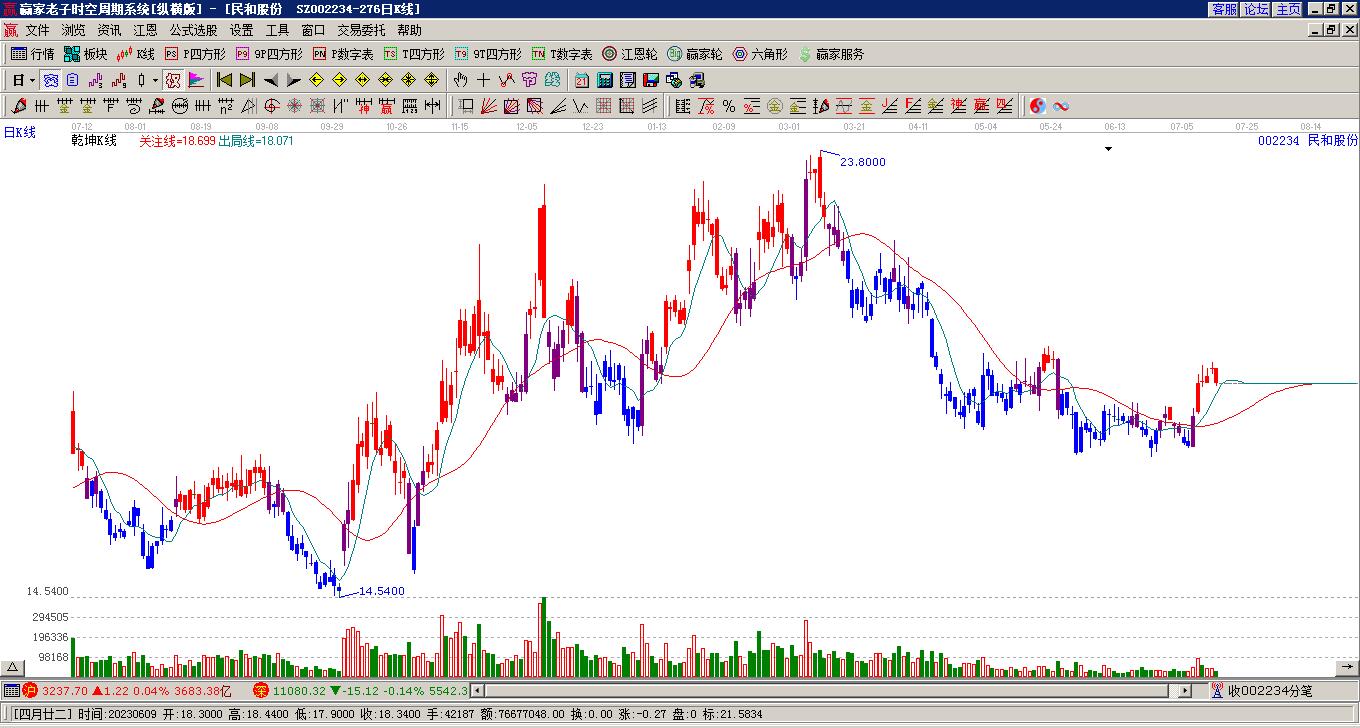Click the flag chart icon in toolbar
Viewport: 1360px width, 728px height.
click(196, 80)
